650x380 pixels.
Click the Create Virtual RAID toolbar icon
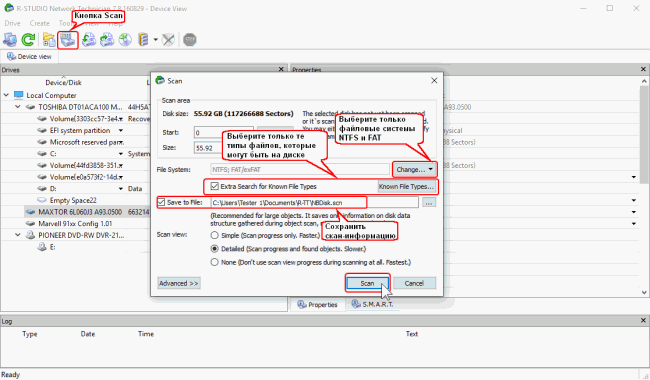click(143, 40)
